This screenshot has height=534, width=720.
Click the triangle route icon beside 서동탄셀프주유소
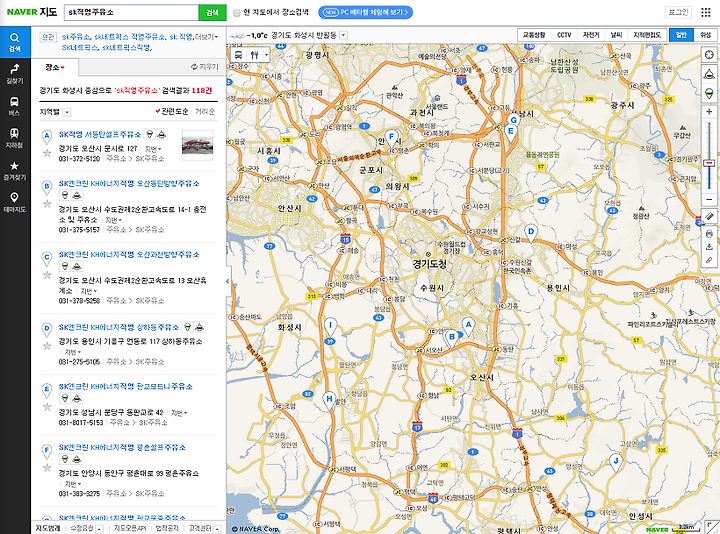click(161, 134)
